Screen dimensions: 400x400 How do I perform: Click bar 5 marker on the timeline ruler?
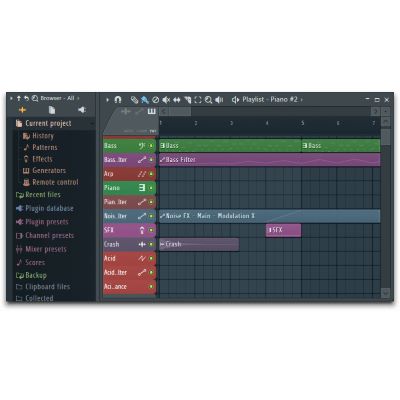(302, 123)
